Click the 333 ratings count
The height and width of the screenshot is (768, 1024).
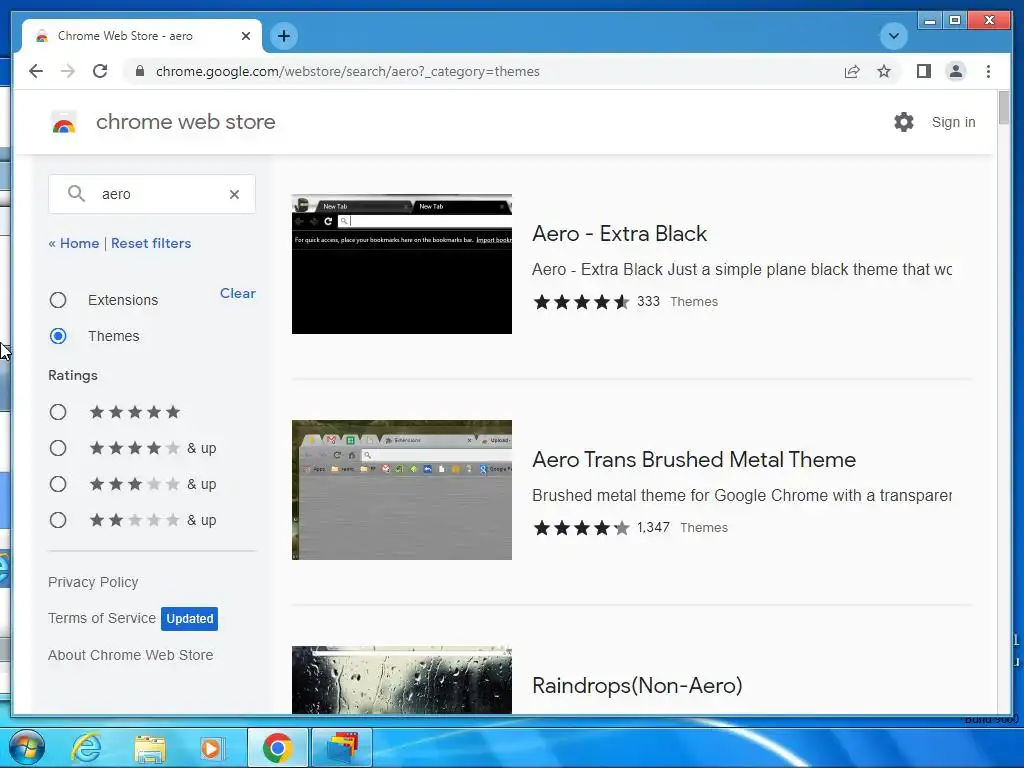[x=648, y=301]
